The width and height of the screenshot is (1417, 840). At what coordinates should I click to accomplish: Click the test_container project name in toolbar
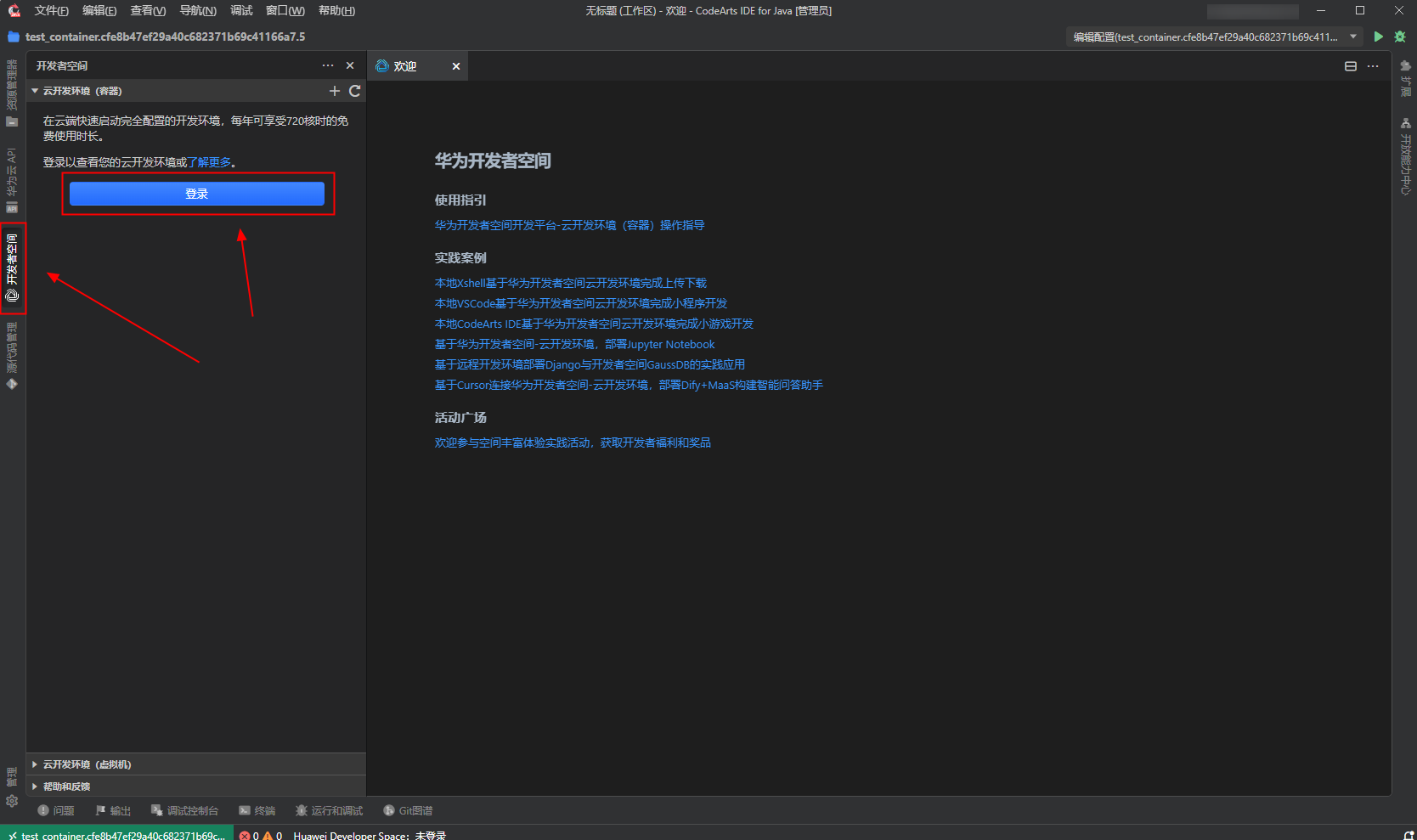(165, 37)
